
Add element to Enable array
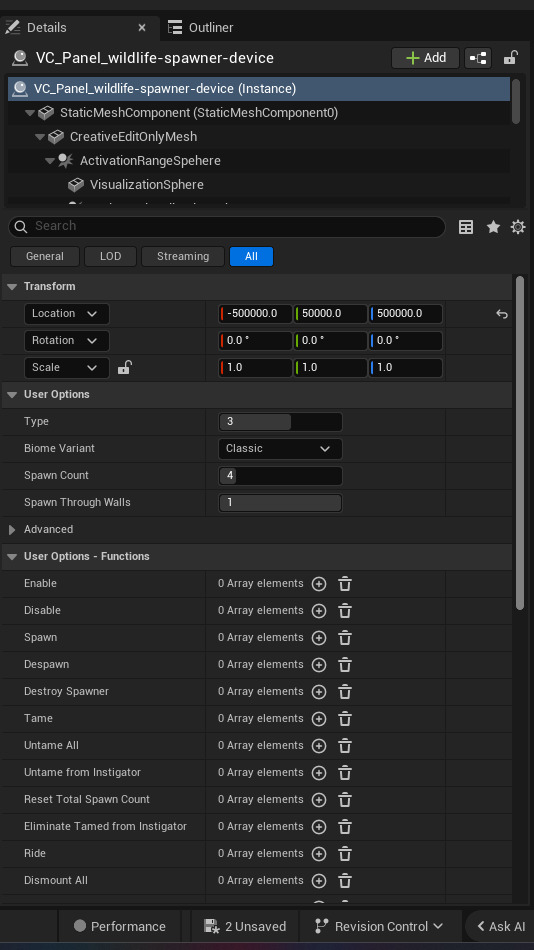click(319, 584)
